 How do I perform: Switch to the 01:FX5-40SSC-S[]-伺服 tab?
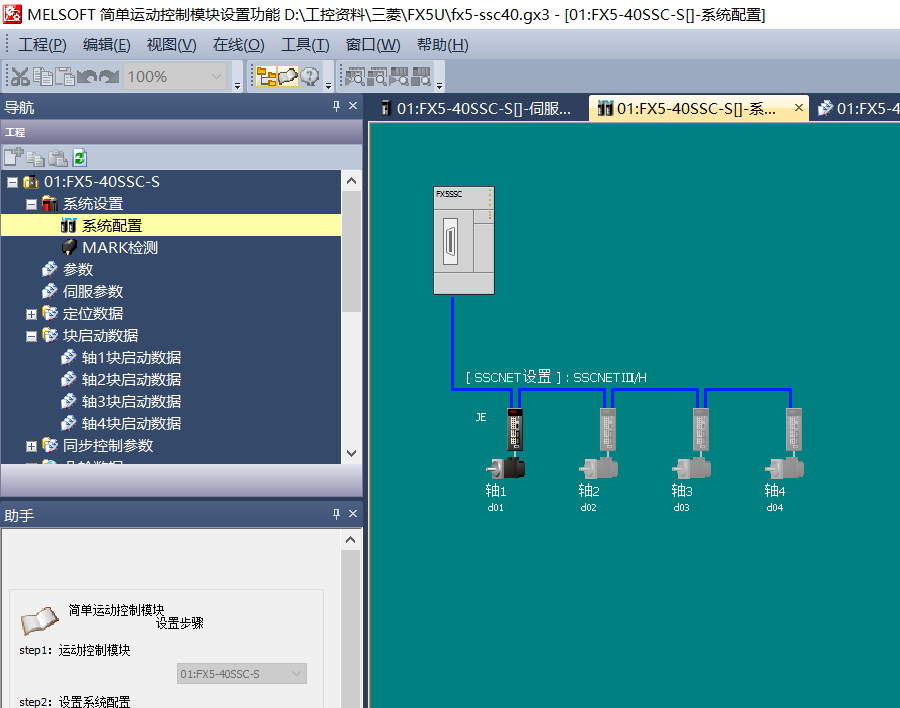[476, 108]
